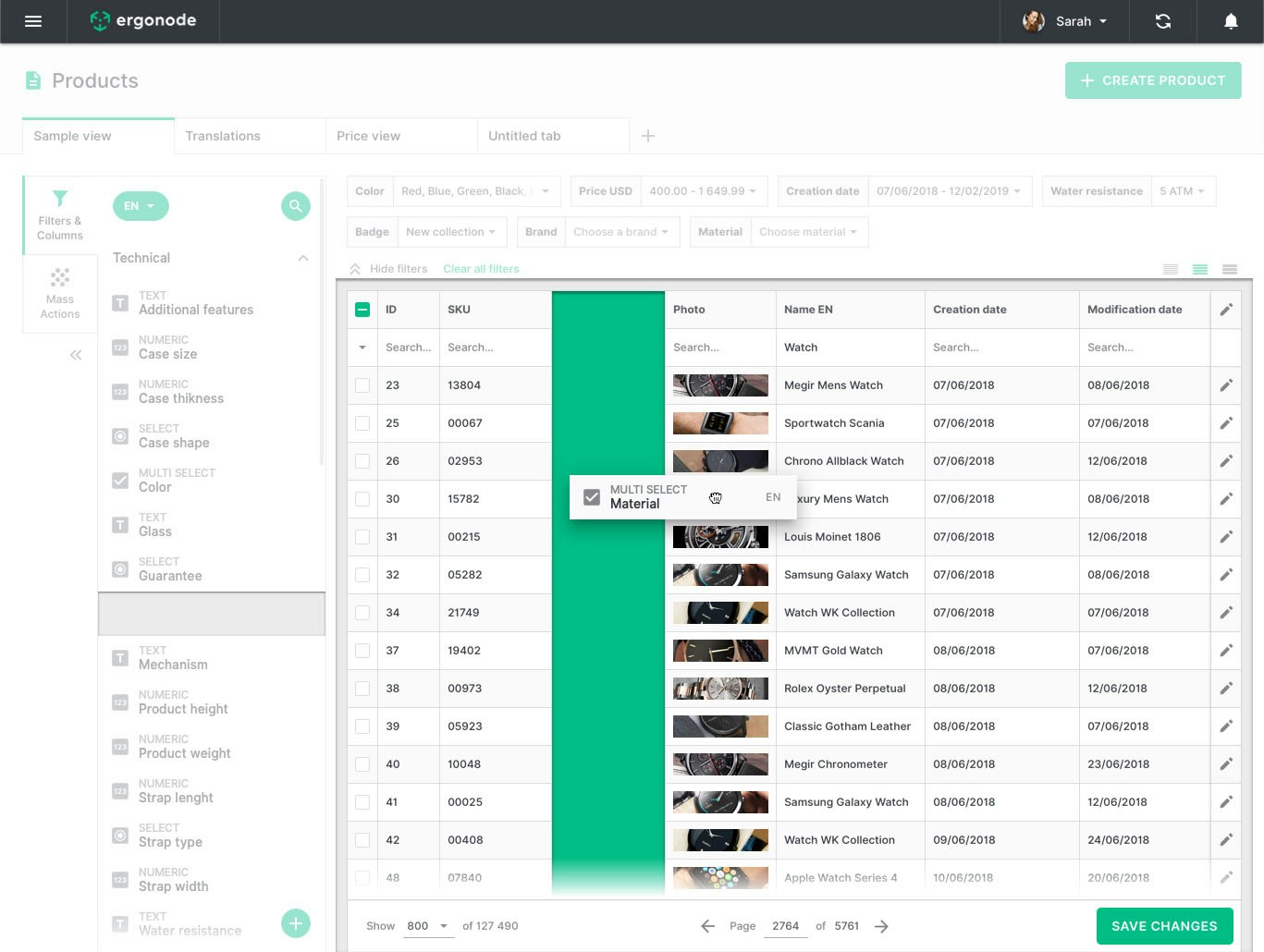This screenshot has width=1264, height=952.
Task: Click the green plus button below attributes list
Action: 295,922
